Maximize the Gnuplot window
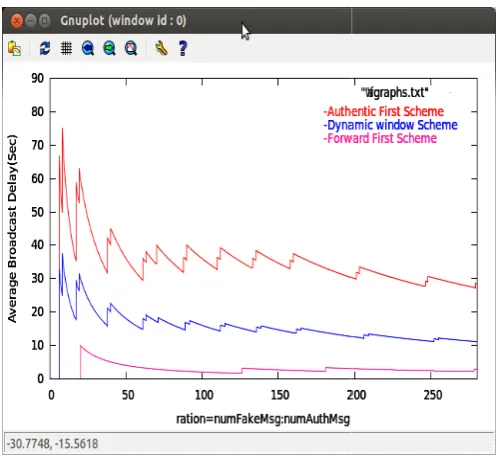Viewport: 499px width, 458px height. (x=44, y=21)
